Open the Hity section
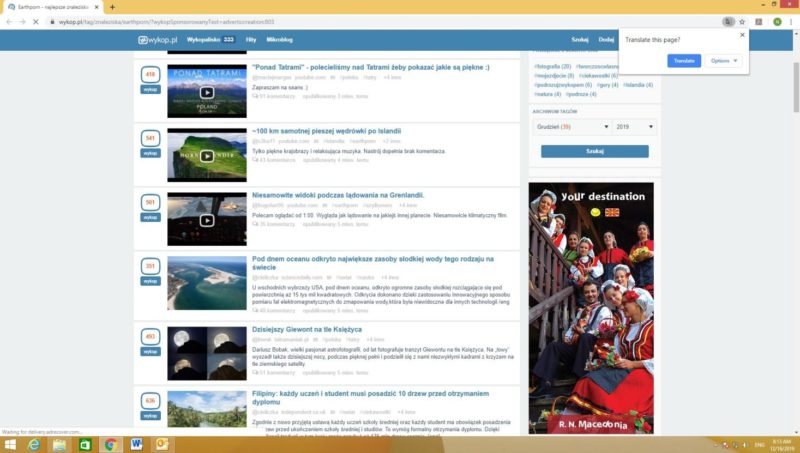The height and width of the screenshot is (453, 800). tap(251, 40)
